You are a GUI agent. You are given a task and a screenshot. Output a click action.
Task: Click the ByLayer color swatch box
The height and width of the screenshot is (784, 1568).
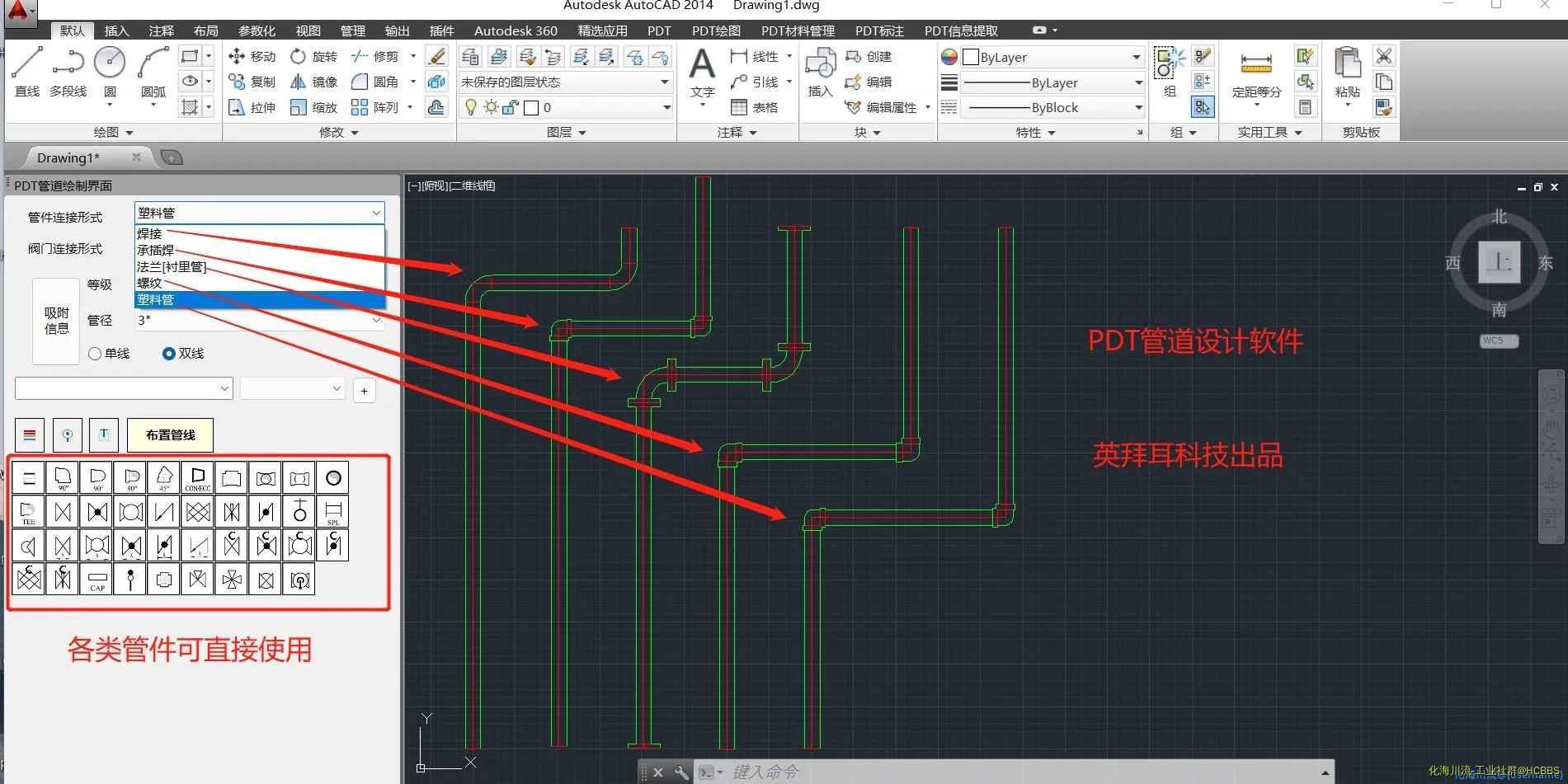tap(971, 57)
